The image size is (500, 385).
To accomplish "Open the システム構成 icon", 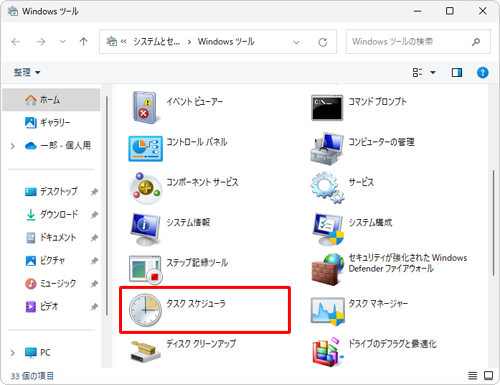I will point(328,229).
